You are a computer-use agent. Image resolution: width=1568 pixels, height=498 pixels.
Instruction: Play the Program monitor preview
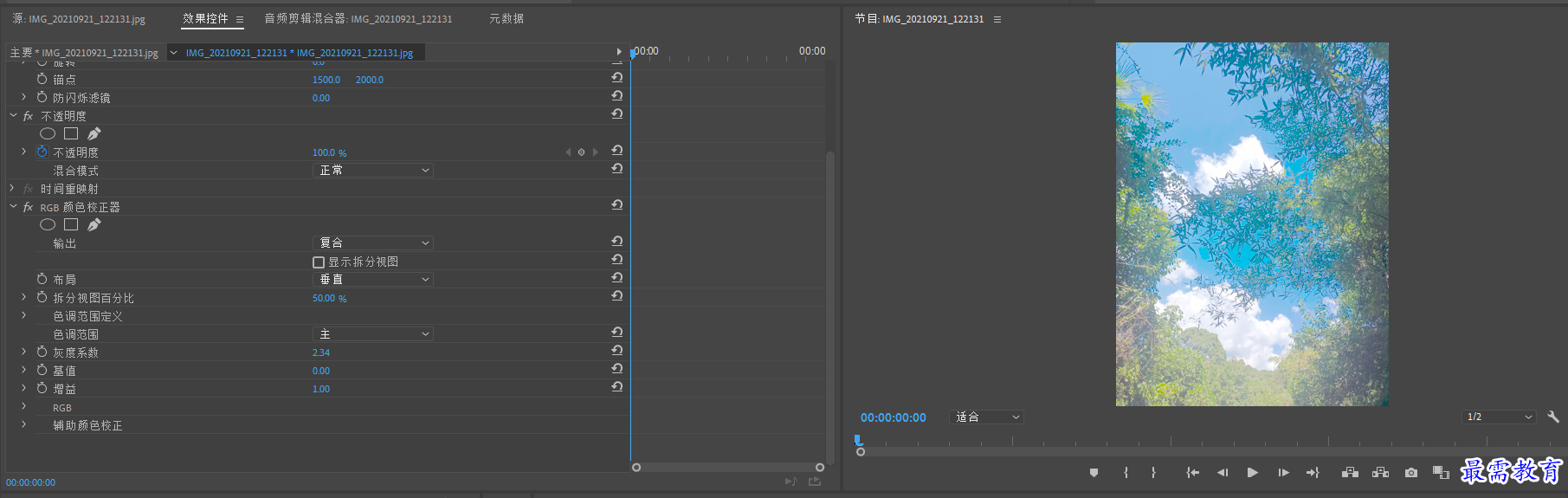[1252, 473]
